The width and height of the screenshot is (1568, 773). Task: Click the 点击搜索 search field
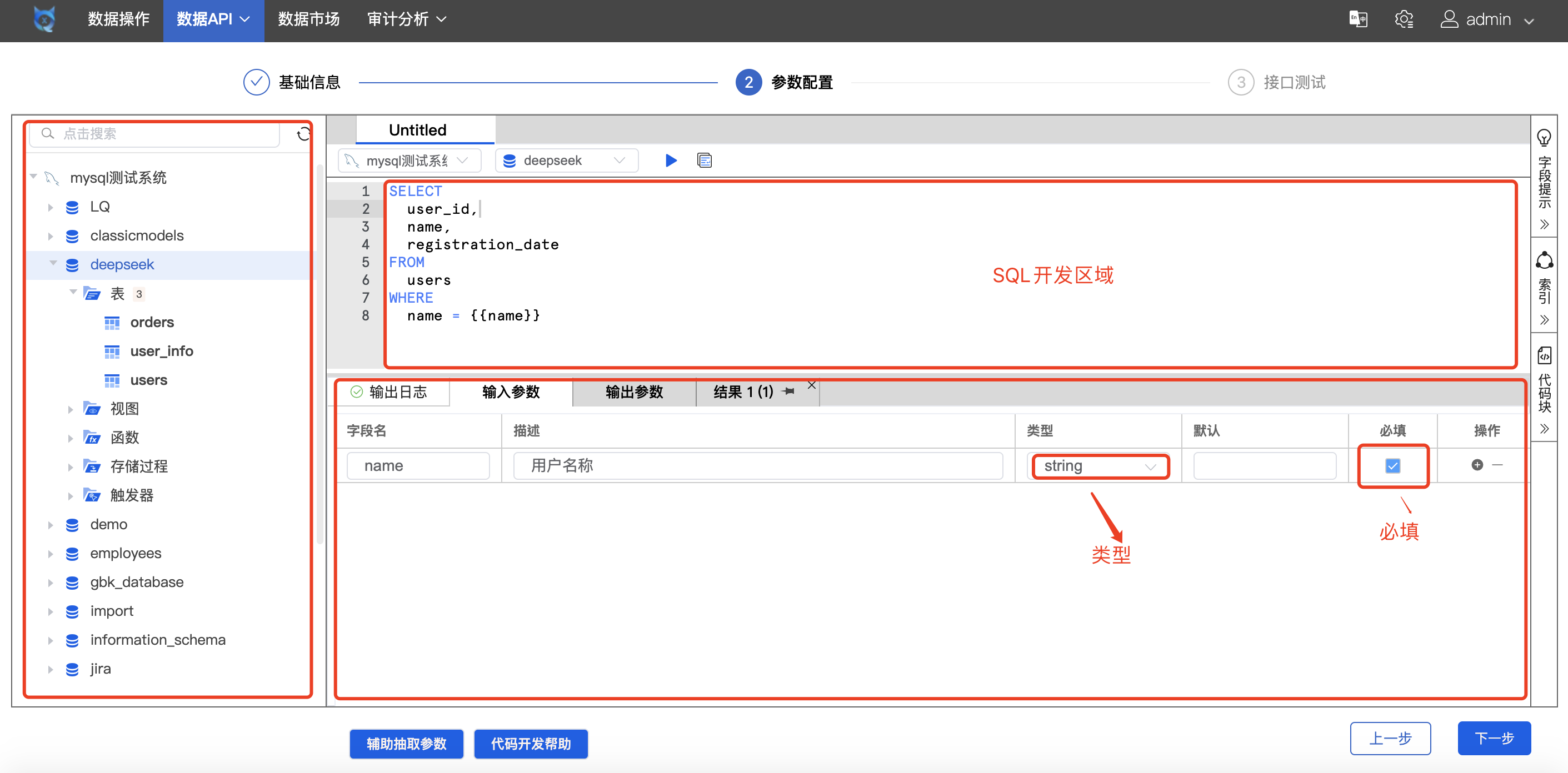[155, 134]
